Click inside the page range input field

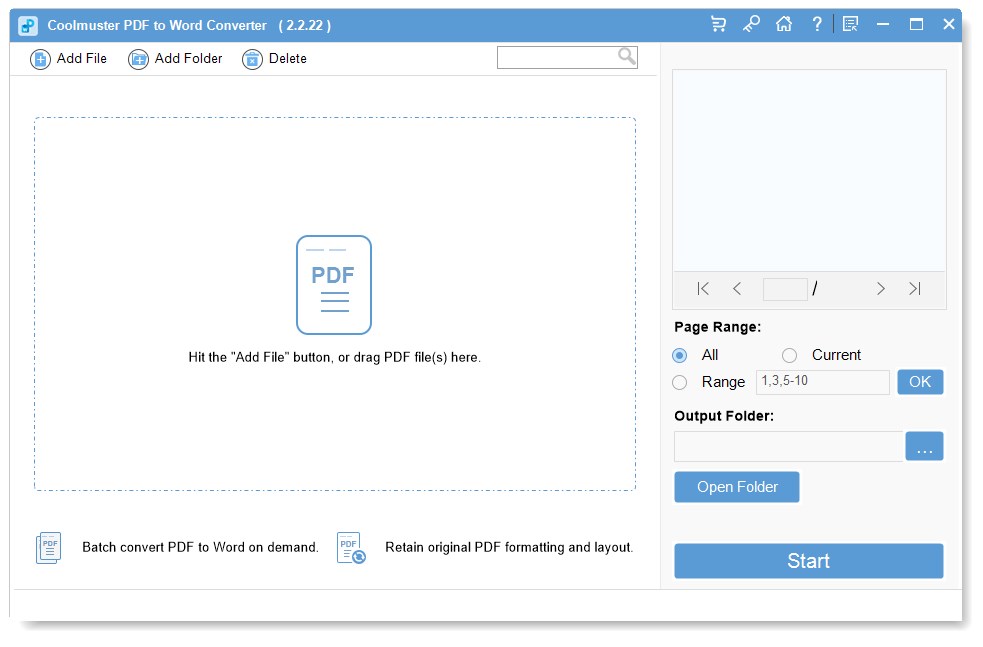(x=822, y=382)
